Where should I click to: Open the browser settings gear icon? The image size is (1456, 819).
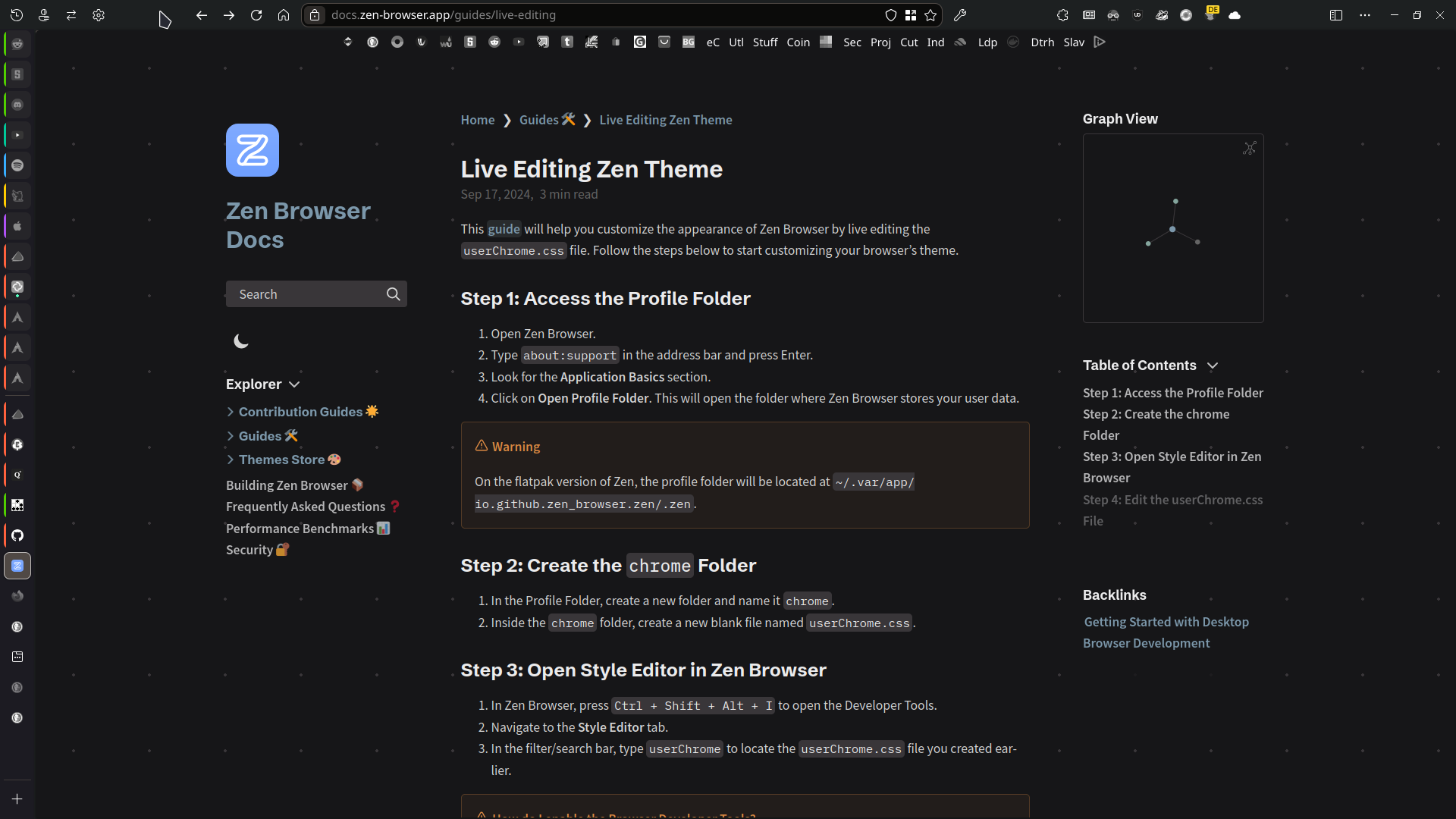[99, 15]
